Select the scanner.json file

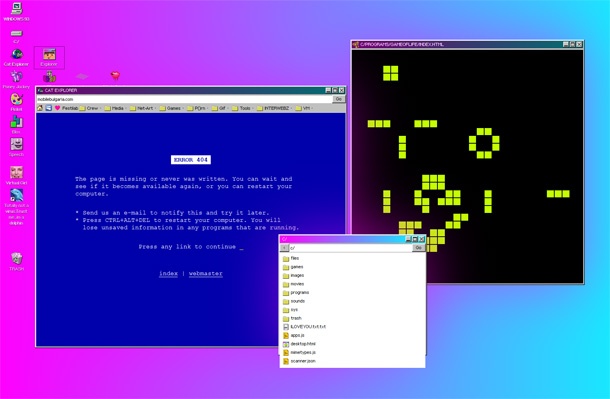pyautogui.click(x=299, y=361)
